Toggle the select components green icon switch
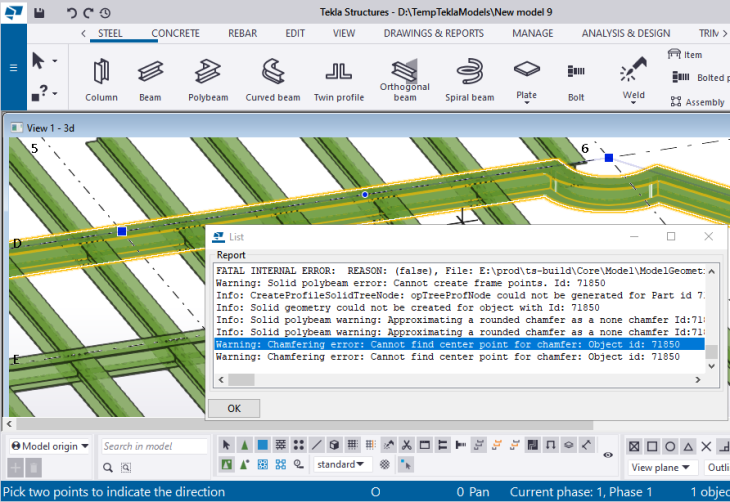Screen dimensions: 730x502 point(227,464)
